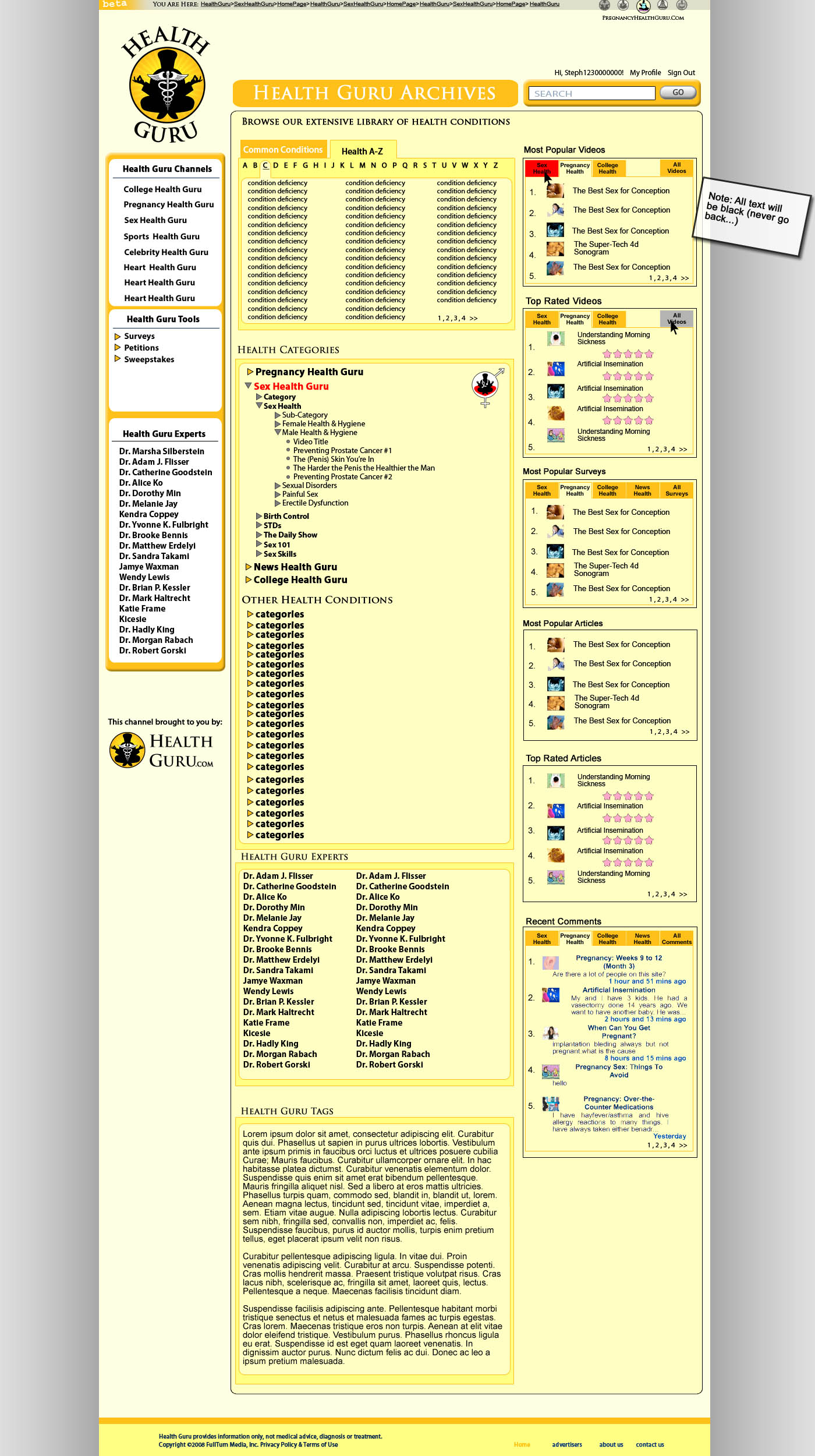Select Pregnancy Health tab in Most Popular Videos
The width and height of the screenshot is (815, 1456).
[x=575, y=168]
